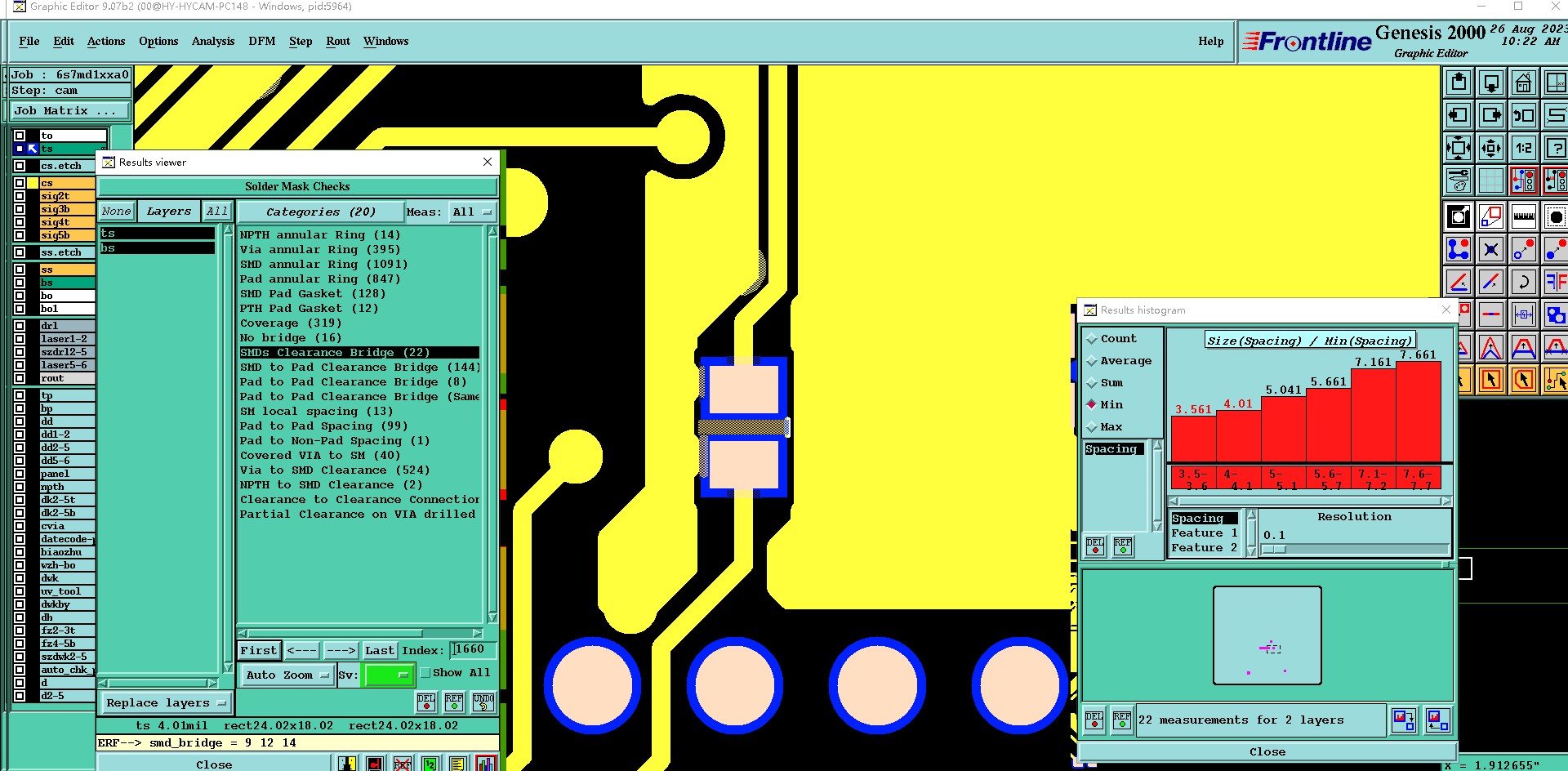Screen dimensions: 1568x771
Task: Click the three connected blue dots icon
Action: coord(1459,249)
